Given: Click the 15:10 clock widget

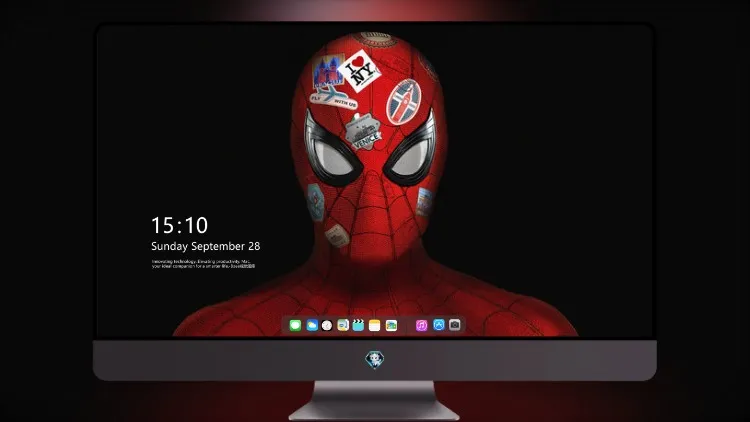Looking at the screenshot, I should tap(179, 225).
